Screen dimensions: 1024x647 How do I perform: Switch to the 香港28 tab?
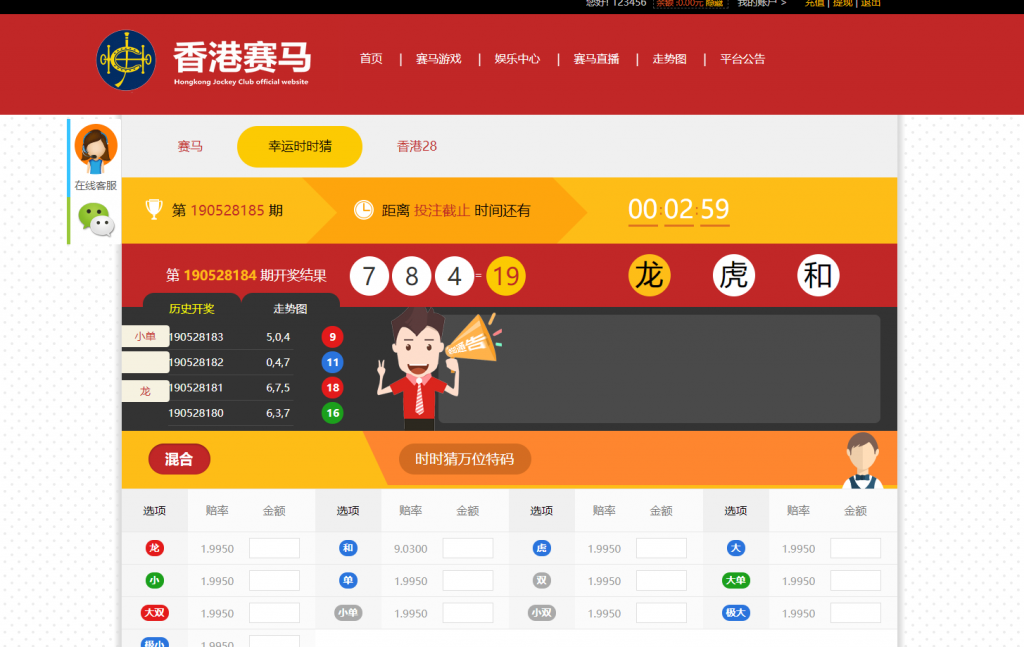[417, 146]
